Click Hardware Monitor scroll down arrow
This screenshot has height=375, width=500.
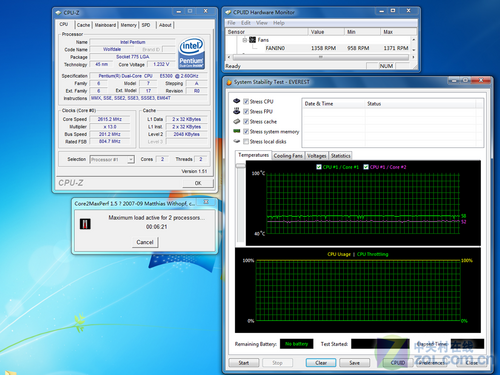click(x=414, y=50)
